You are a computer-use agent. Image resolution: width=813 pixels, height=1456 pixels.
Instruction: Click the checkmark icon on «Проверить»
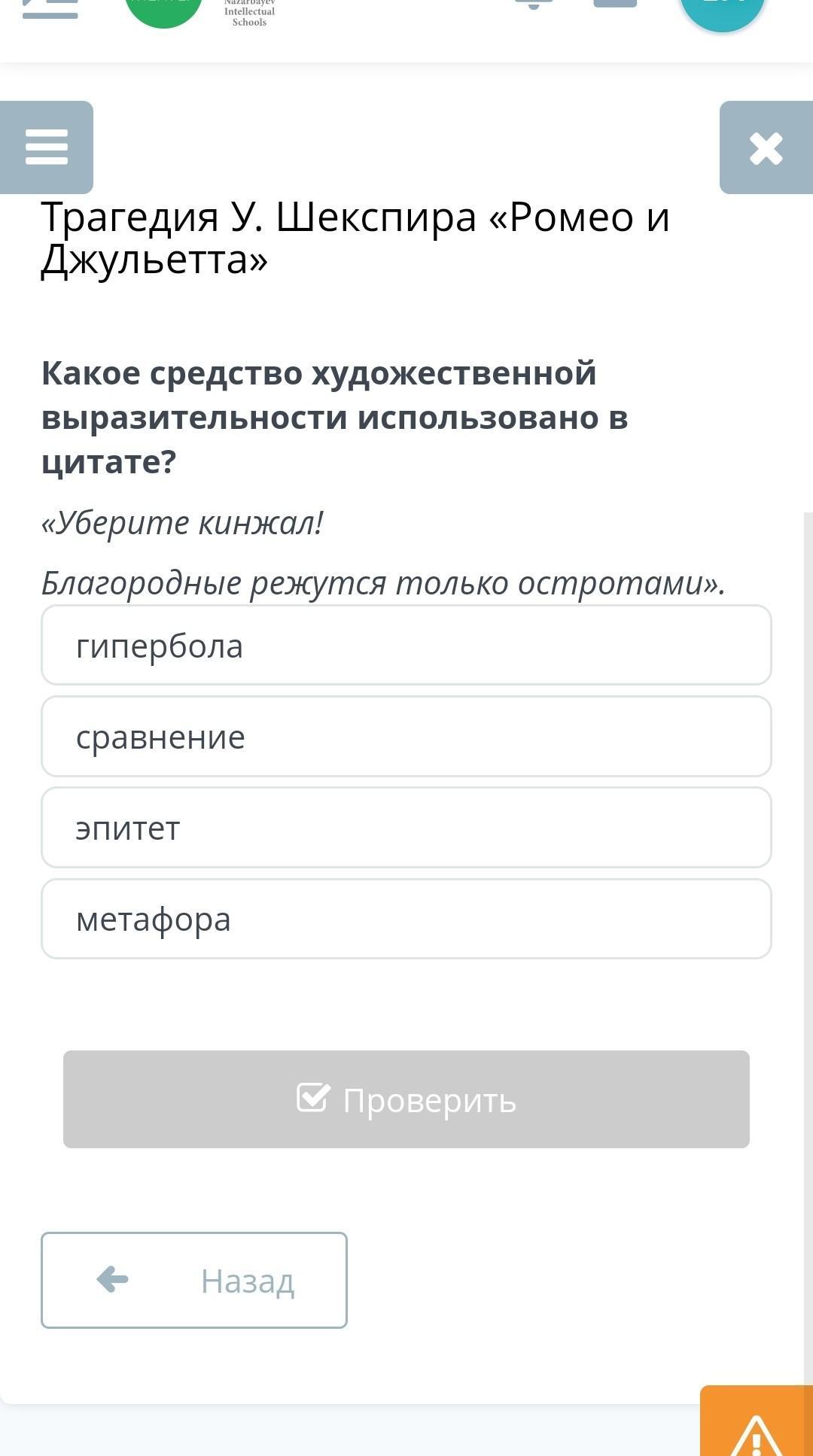tap(313, 1098)
